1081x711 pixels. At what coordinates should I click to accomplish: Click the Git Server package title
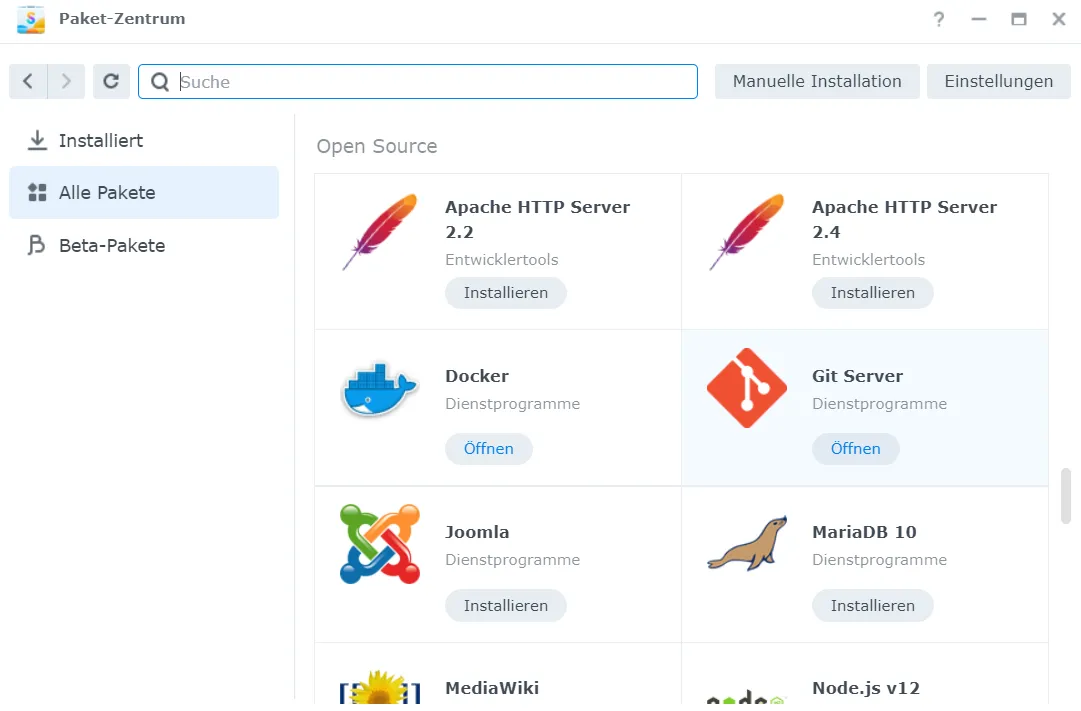pyautogui.click(x=858, y=376)
